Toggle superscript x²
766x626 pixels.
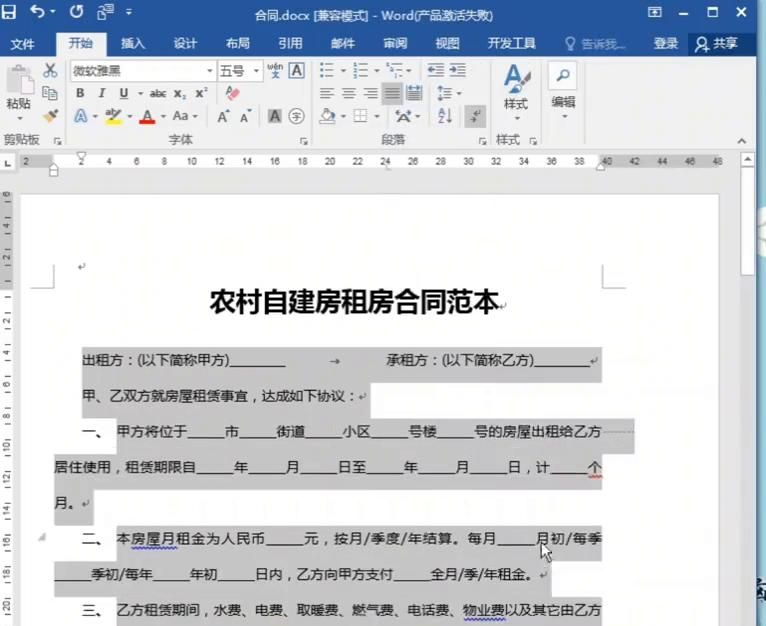pos(201,93)
